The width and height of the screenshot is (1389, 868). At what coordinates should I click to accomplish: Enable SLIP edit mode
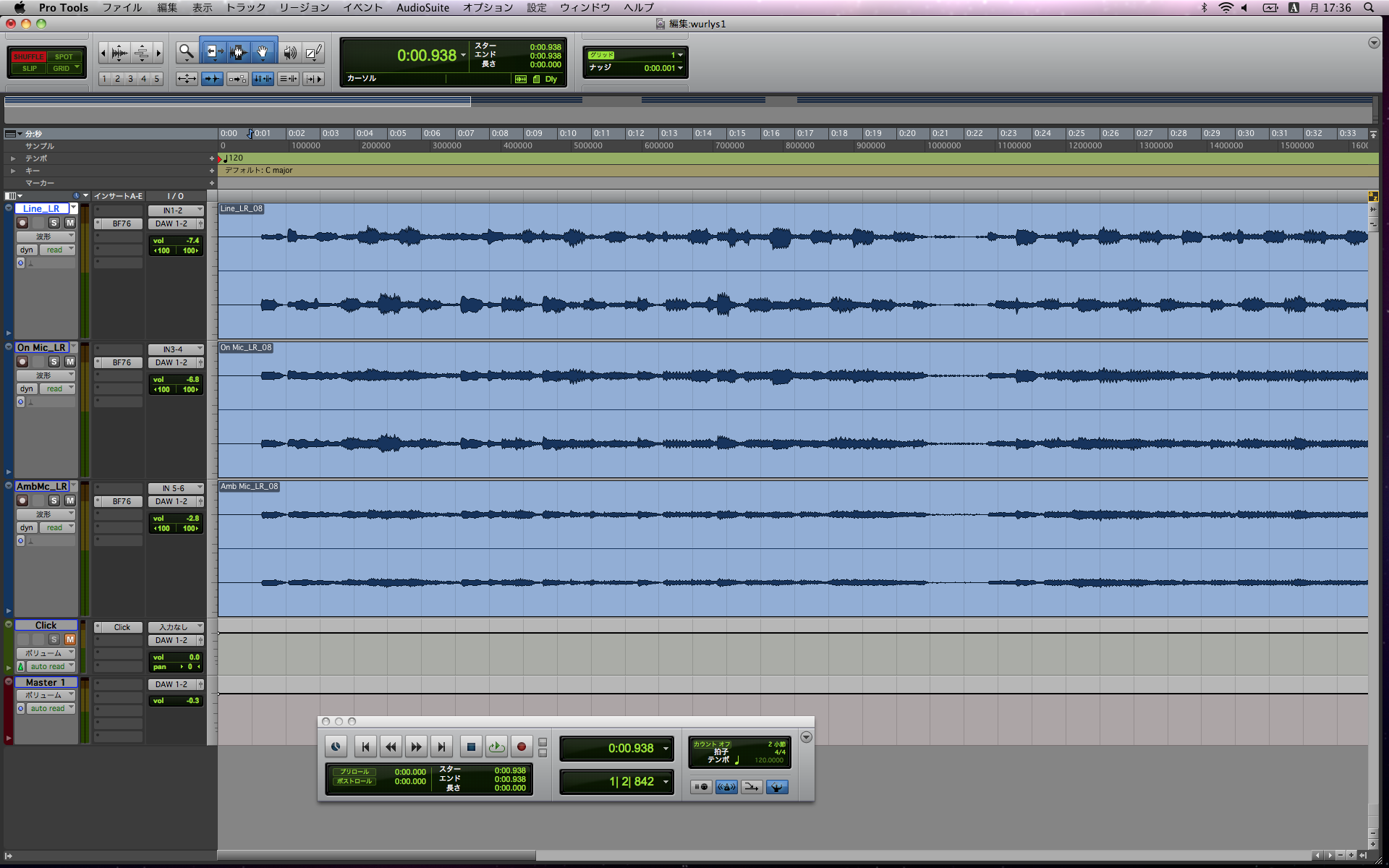[29, 68]
